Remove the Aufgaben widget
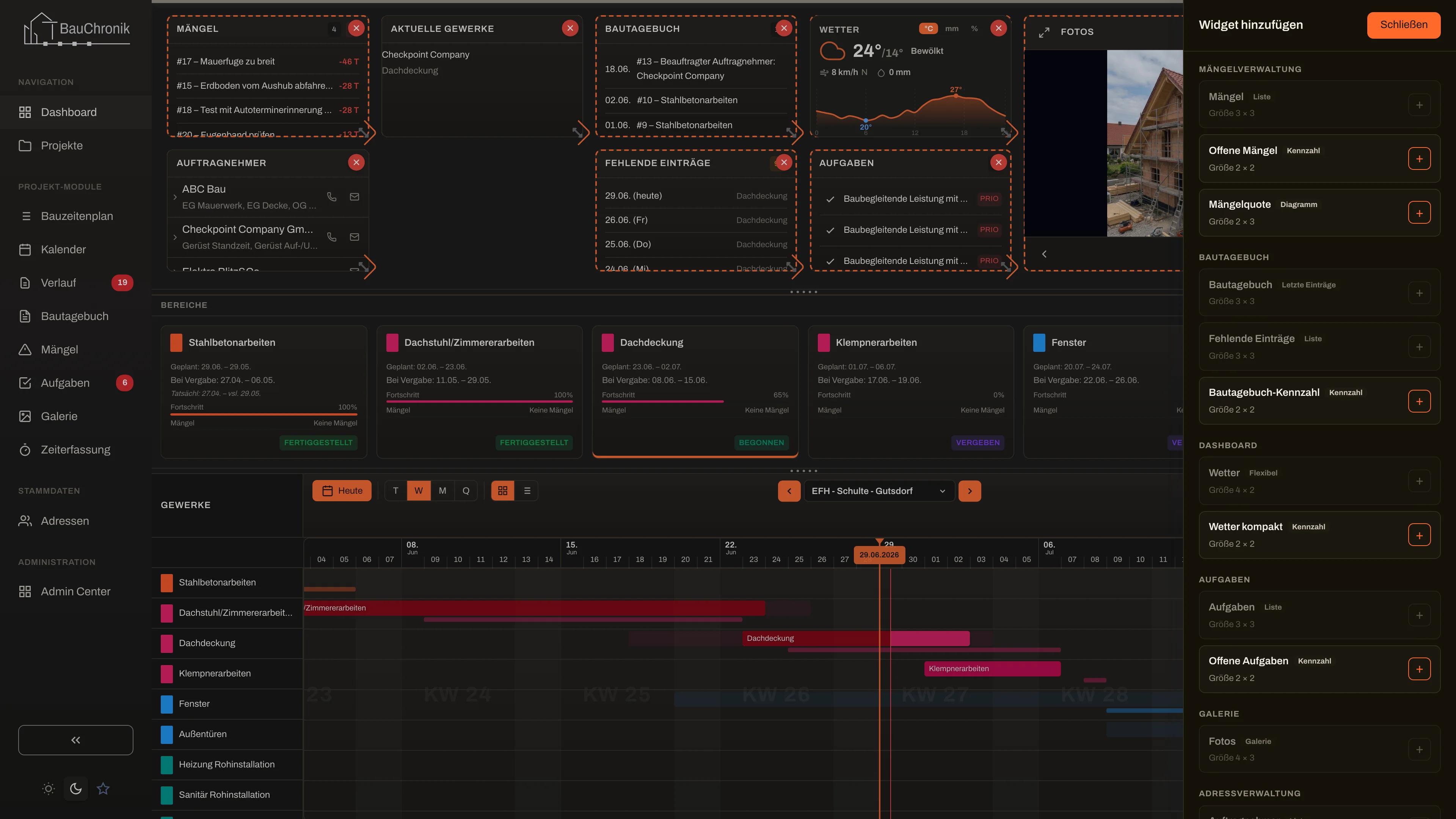 tap(998, 163)
